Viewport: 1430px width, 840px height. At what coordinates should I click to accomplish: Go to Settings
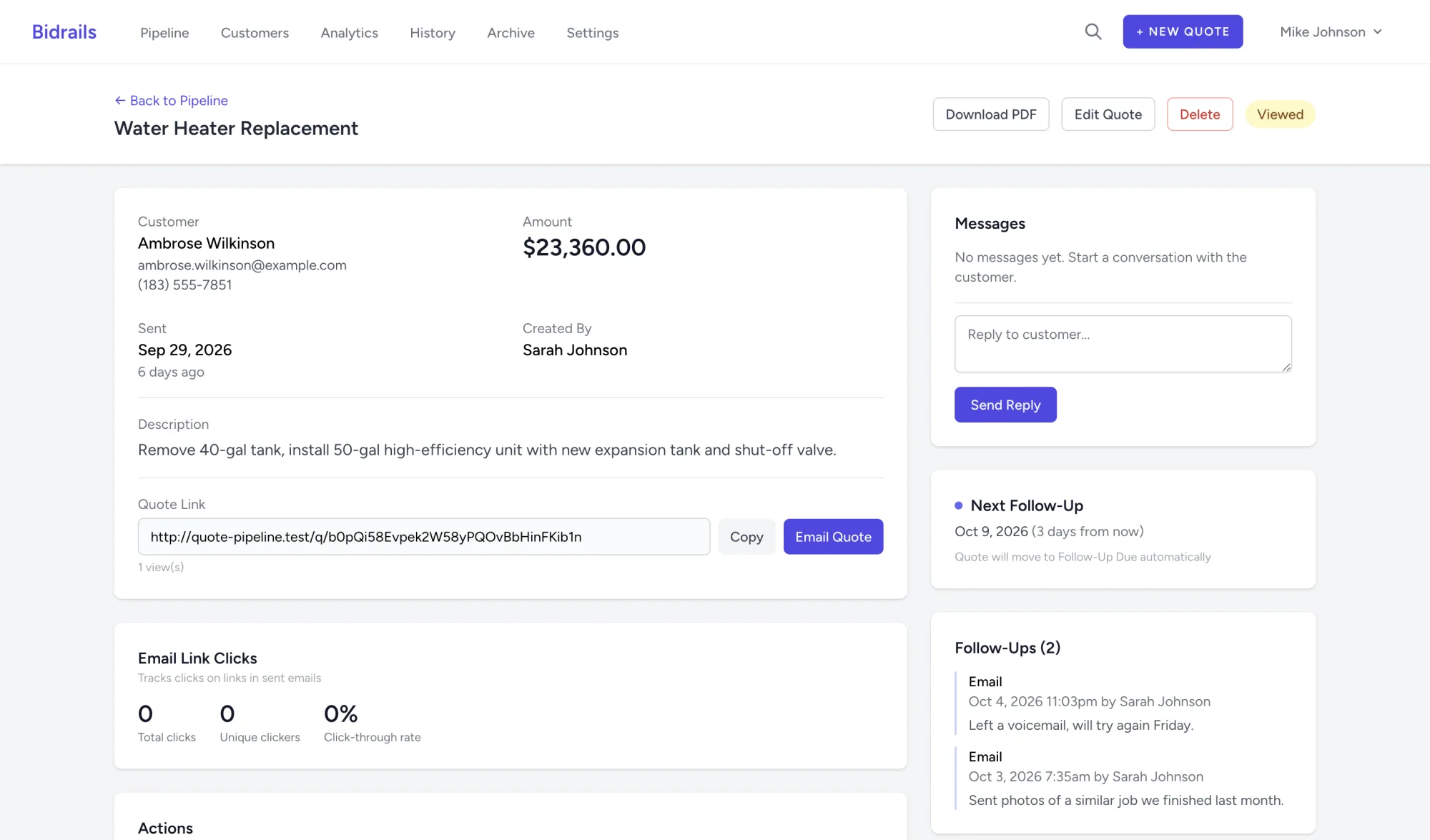point(593,33)
